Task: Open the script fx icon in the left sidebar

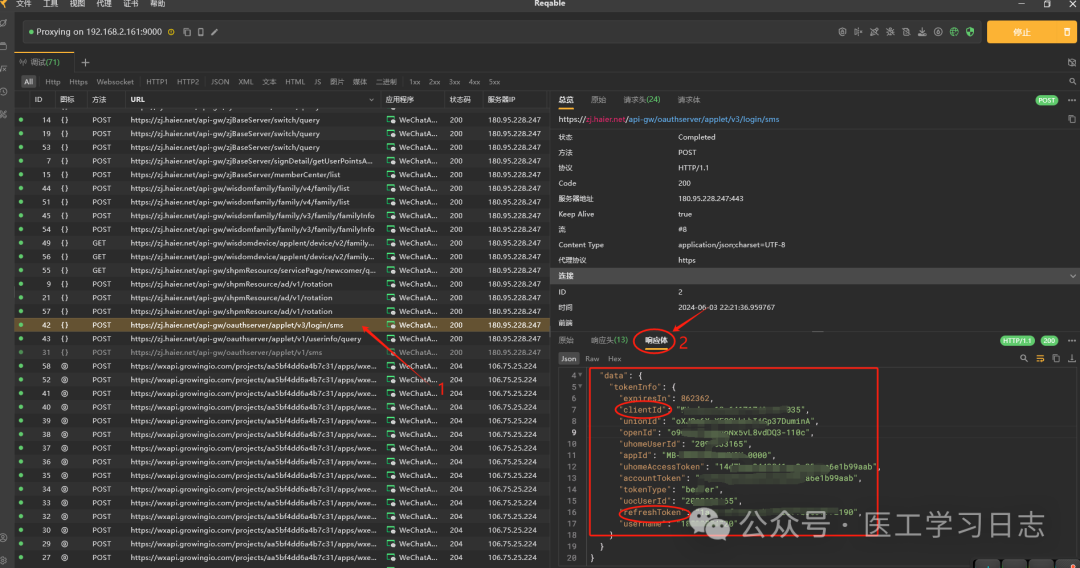Action: pyautogui.click(x=4, y=69)
